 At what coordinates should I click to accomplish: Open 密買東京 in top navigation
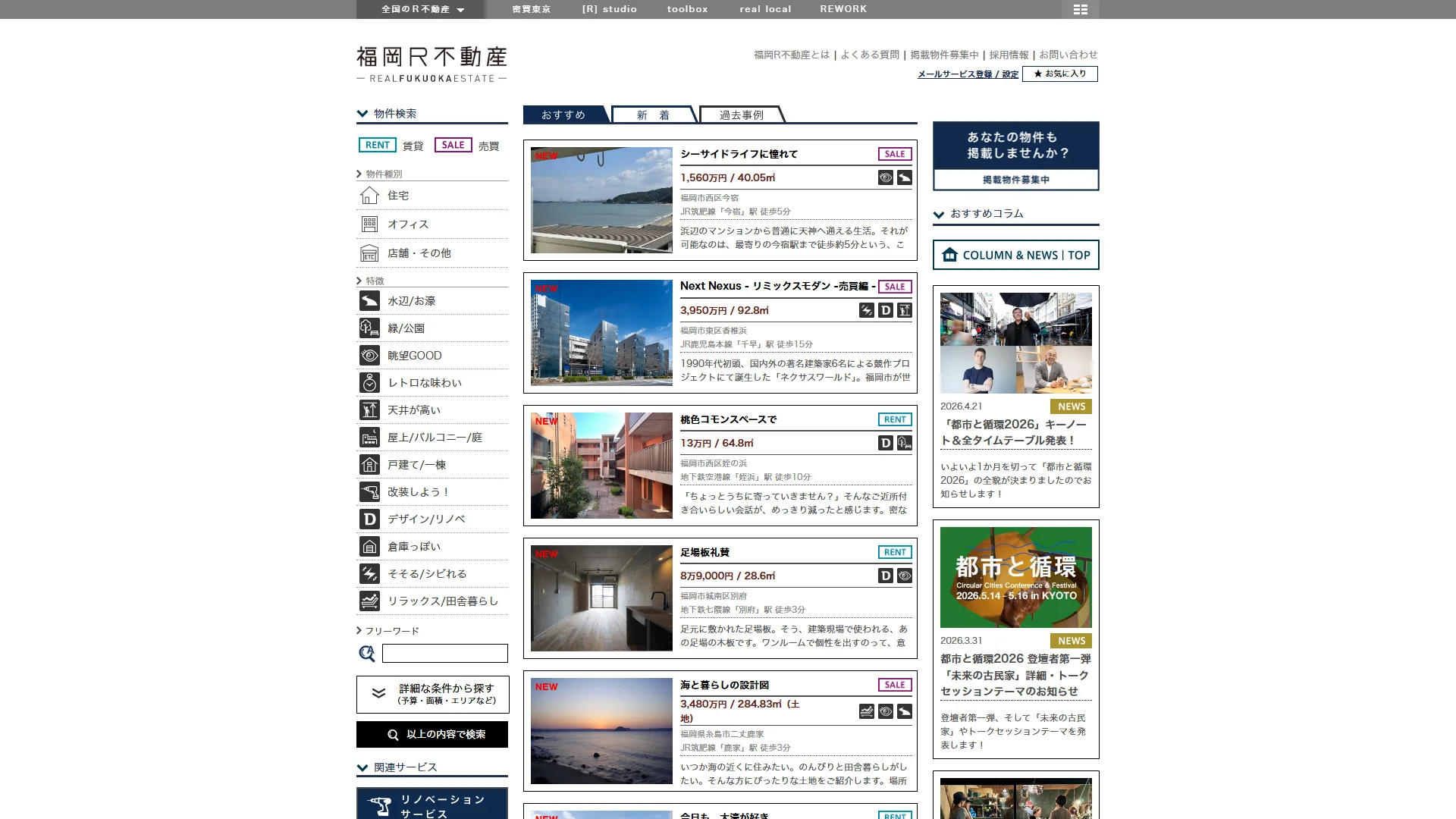click(532, 9)
